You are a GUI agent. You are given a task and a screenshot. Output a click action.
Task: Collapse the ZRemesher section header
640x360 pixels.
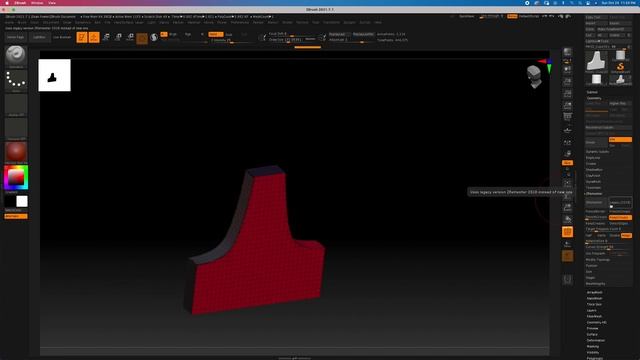(x=594, y=194)
